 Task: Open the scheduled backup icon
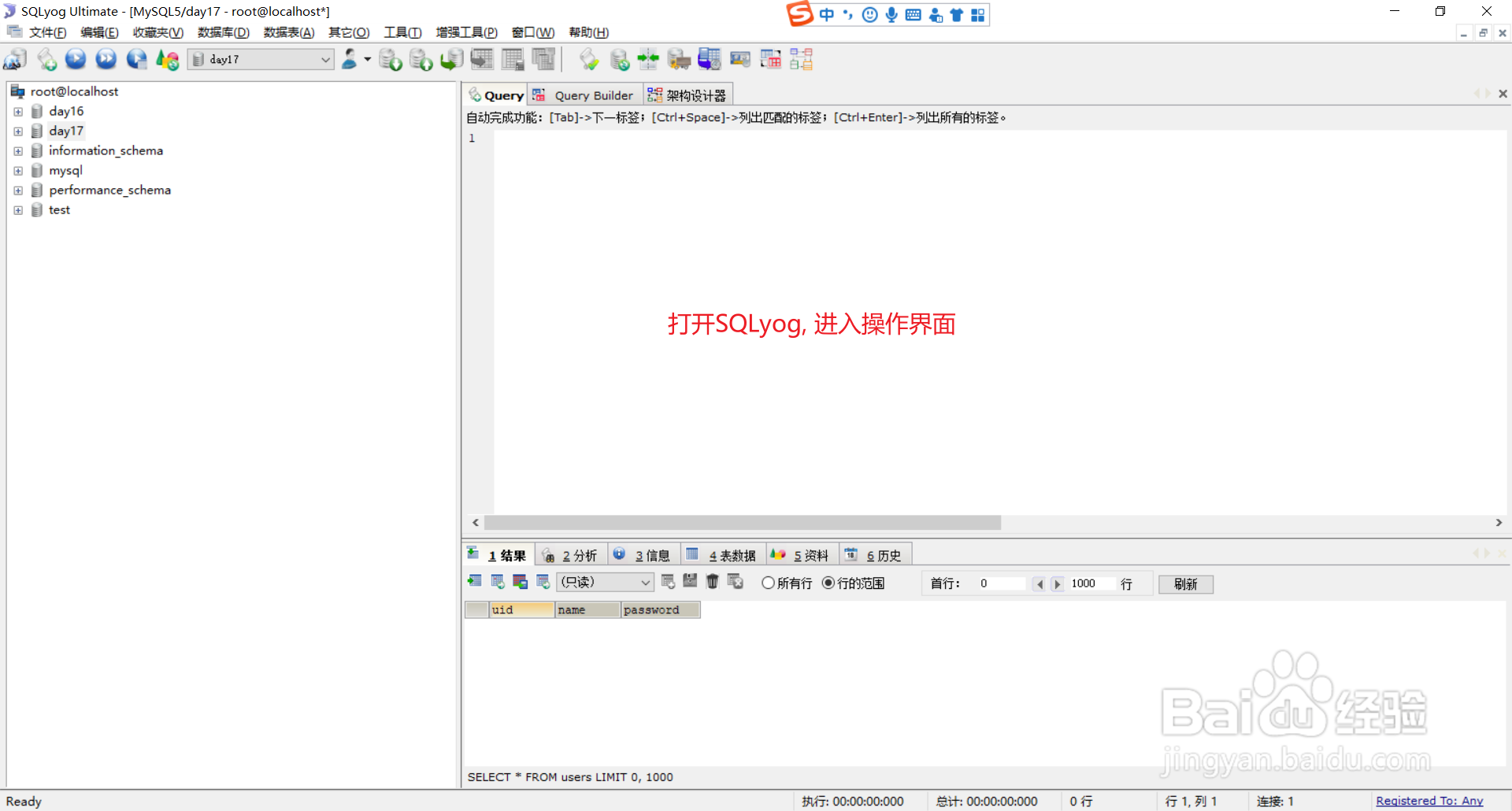[x=710, y=59]
